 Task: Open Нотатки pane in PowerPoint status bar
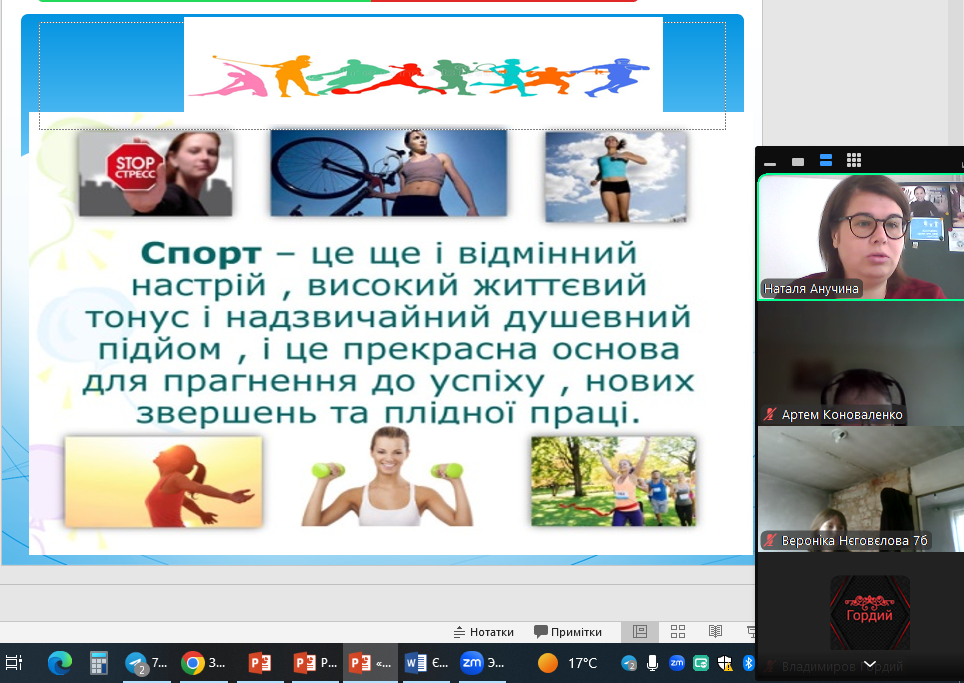[484, 632]
